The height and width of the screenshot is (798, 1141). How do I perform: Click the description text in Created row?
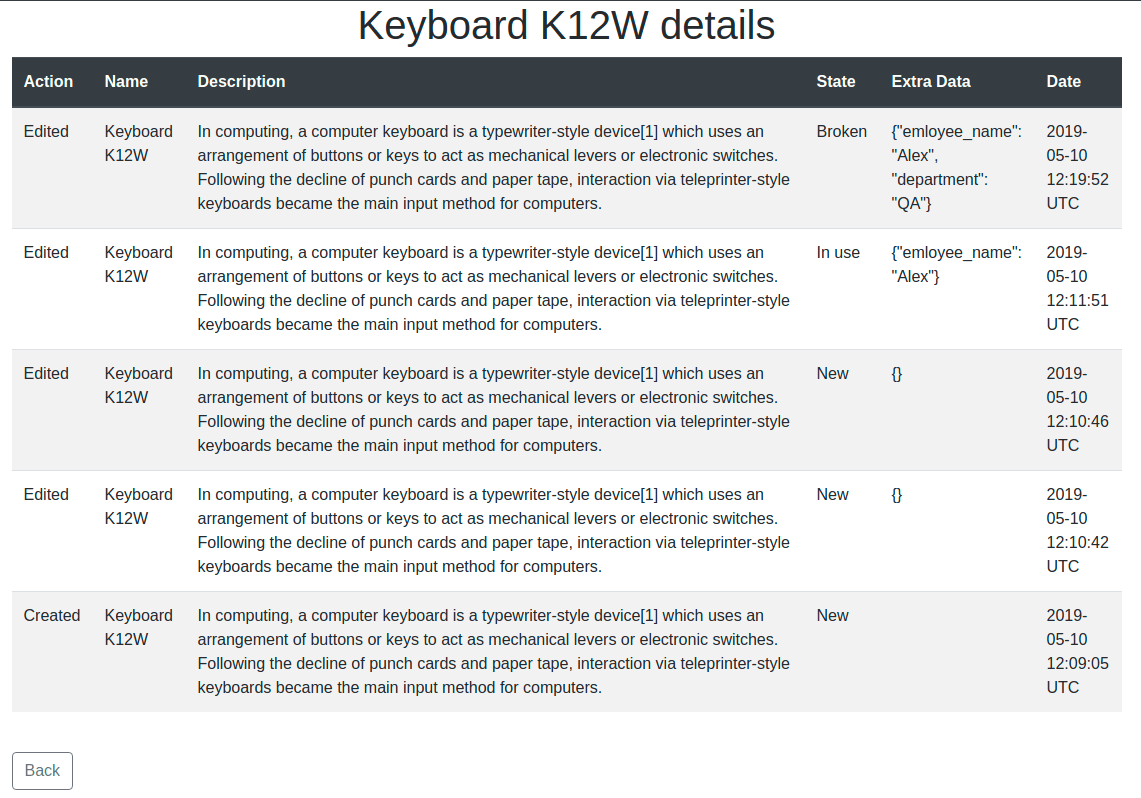[493, 652]
